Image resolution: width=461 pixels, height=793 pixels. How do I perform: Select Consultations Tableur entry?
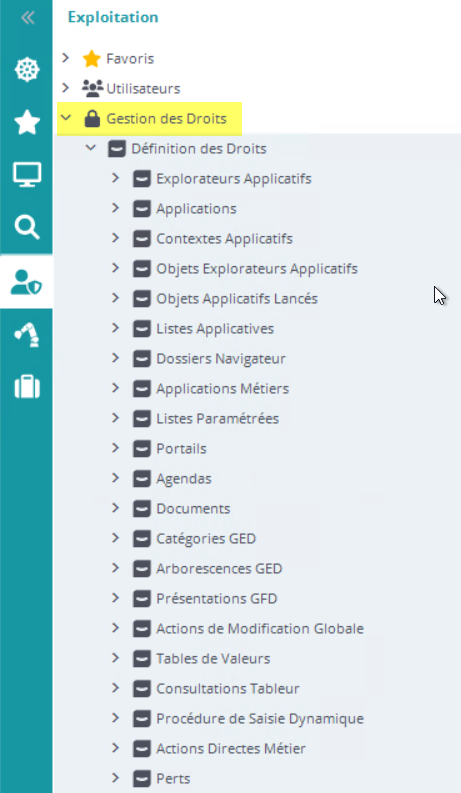227,688
